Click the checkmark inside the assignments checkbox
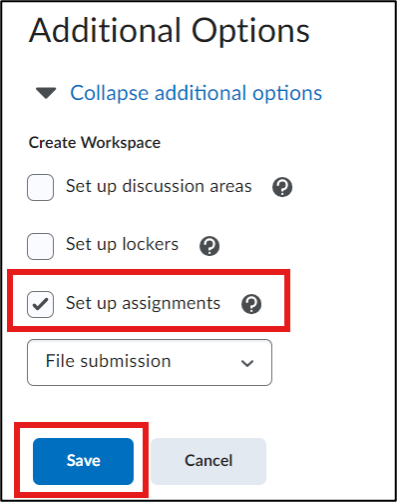 pos(41,304)
